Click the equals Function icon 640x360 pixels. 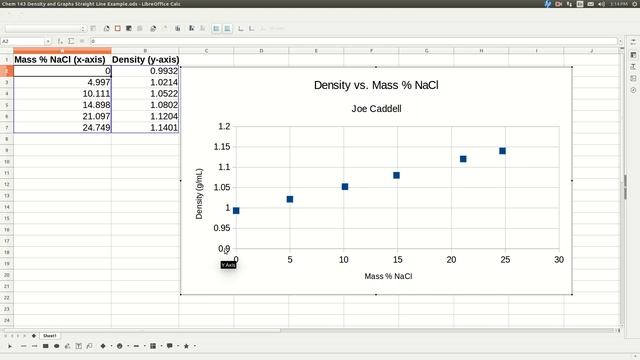(x=82, y=41)
